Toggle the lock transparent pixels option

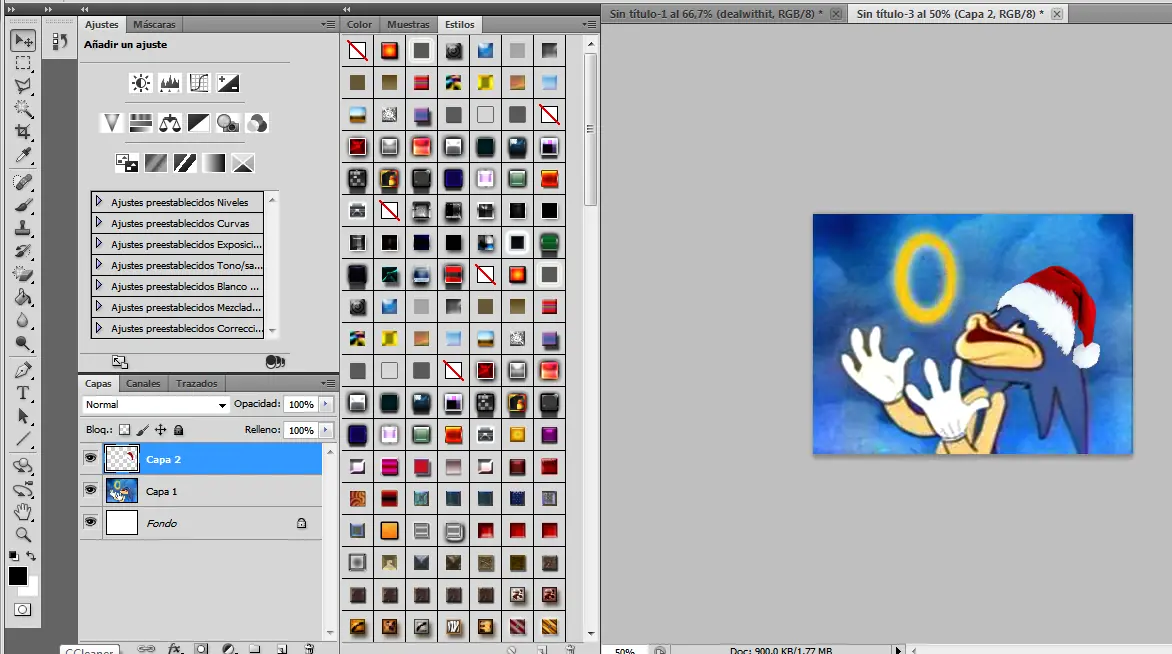click(124, 430)
